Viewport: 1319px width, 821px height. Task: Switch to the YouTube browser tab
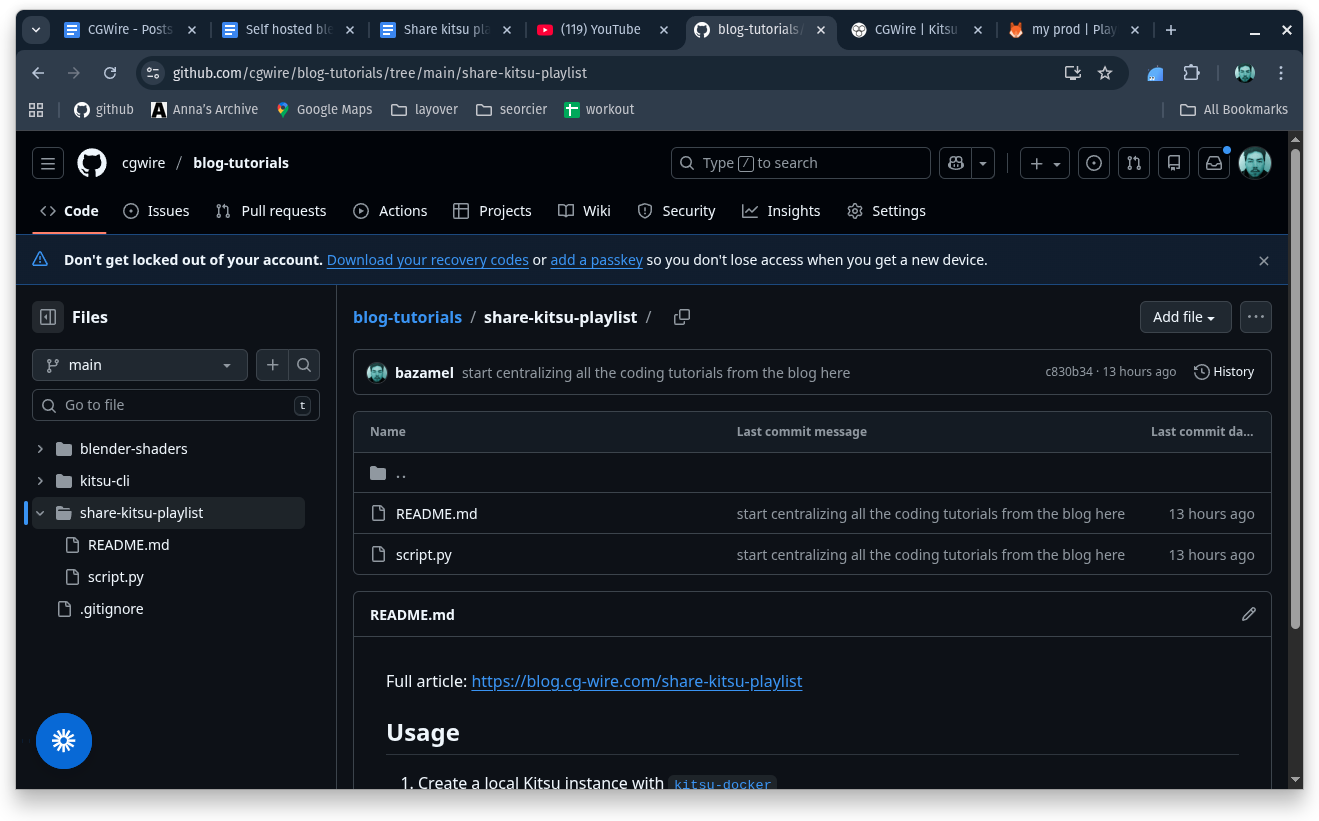point(603,30)
